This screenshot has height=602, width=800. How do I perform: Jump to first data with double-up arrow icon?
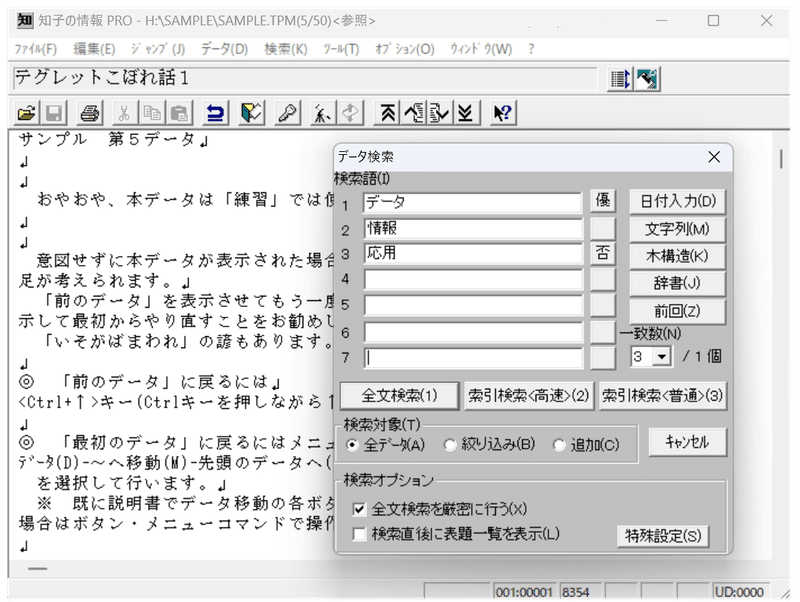click(x=387, y=113)
